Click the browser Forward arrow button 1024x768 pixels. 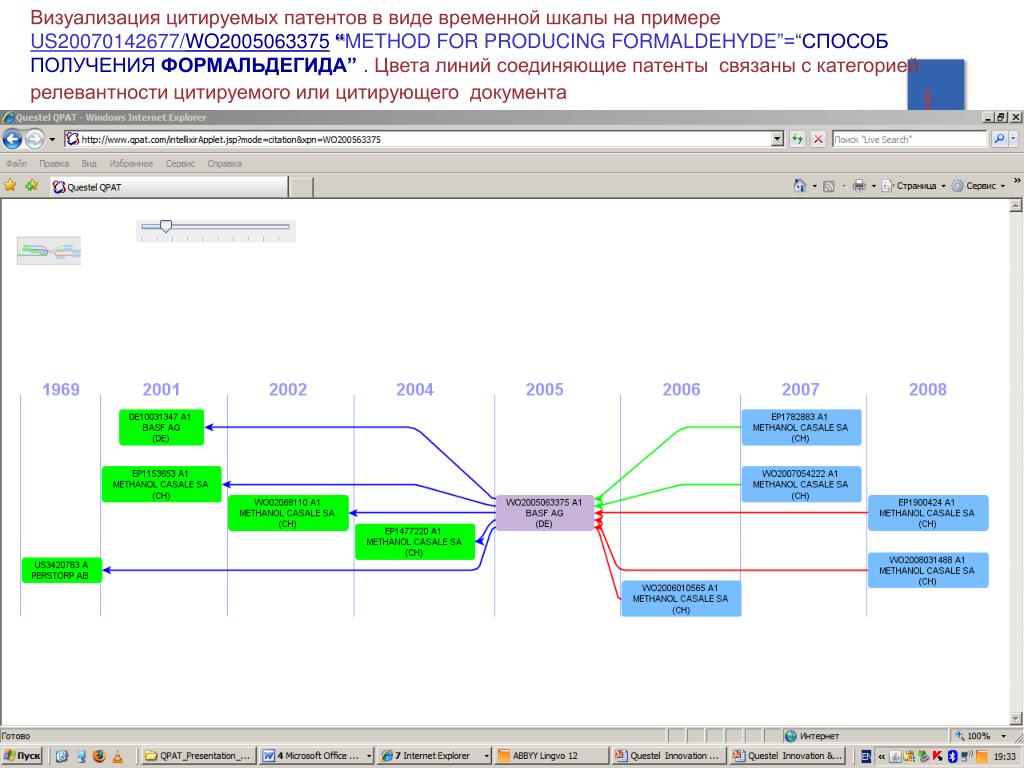click(x=35, y=139)
